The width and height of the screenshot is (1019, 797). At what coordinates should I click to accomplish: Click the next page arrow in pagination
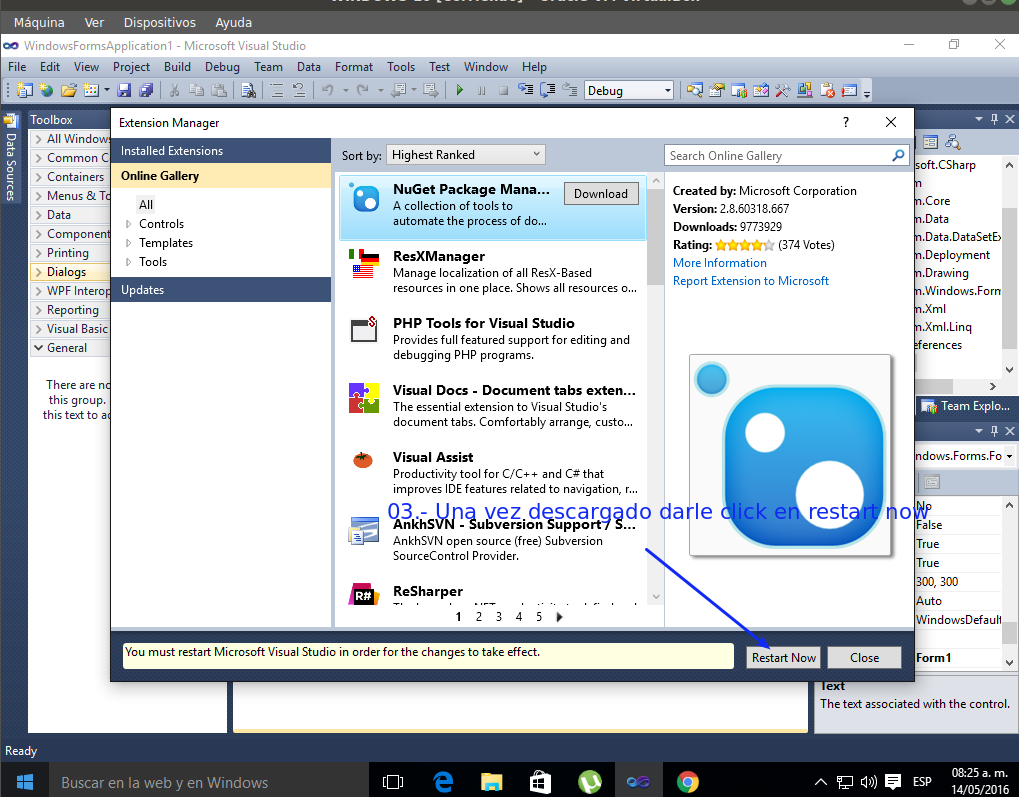(x=559, y=616)
